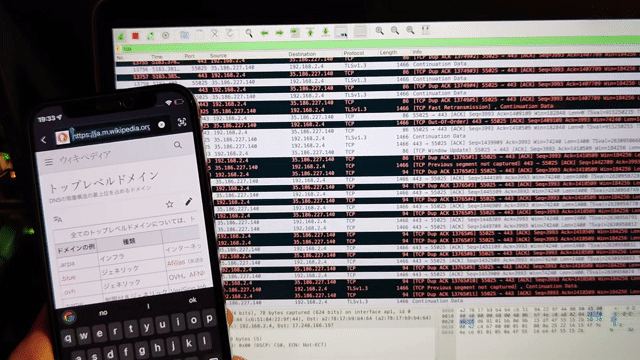The image size is (640, 360).
Task: Sort by the Length column header
Action: [x=388, y=53]
